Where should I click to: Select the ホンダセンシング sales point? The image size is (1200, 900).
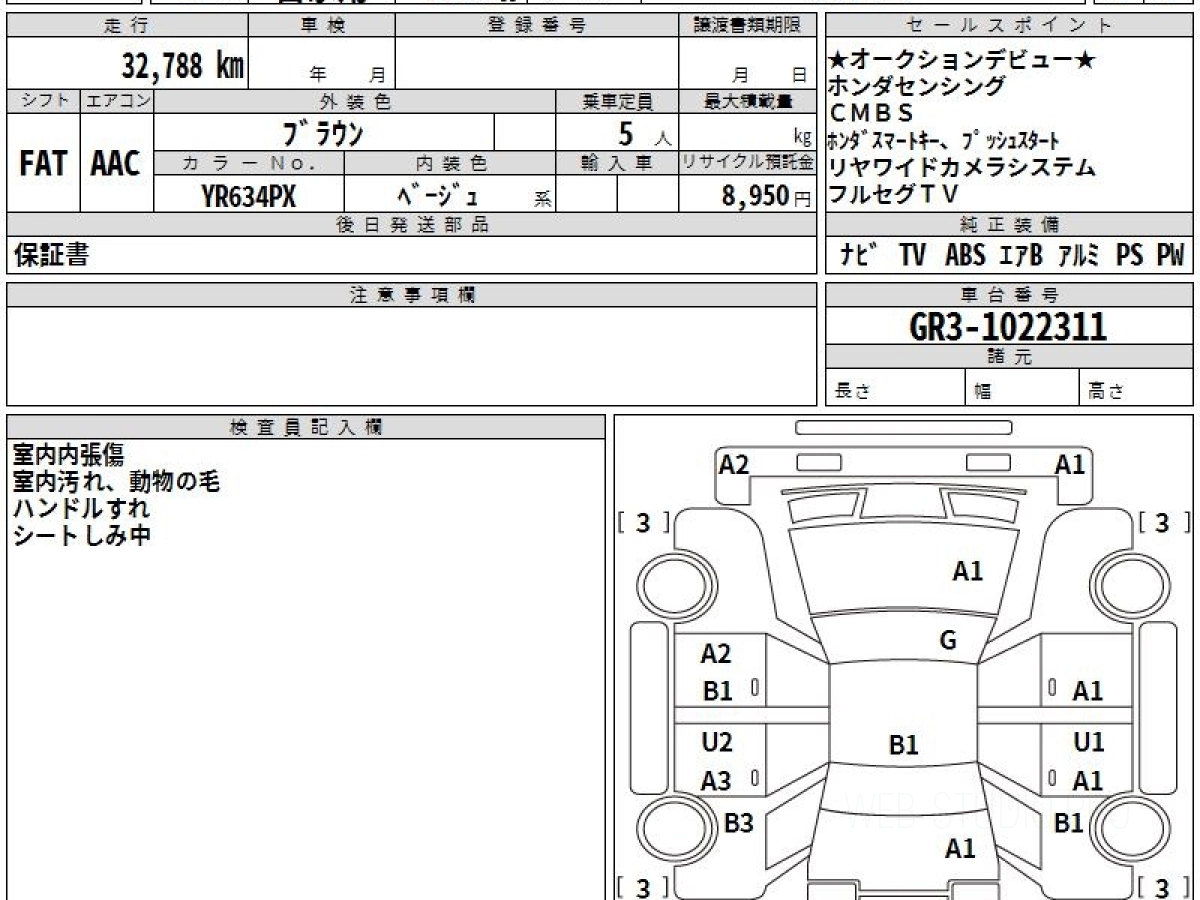(x=917, y=87)
